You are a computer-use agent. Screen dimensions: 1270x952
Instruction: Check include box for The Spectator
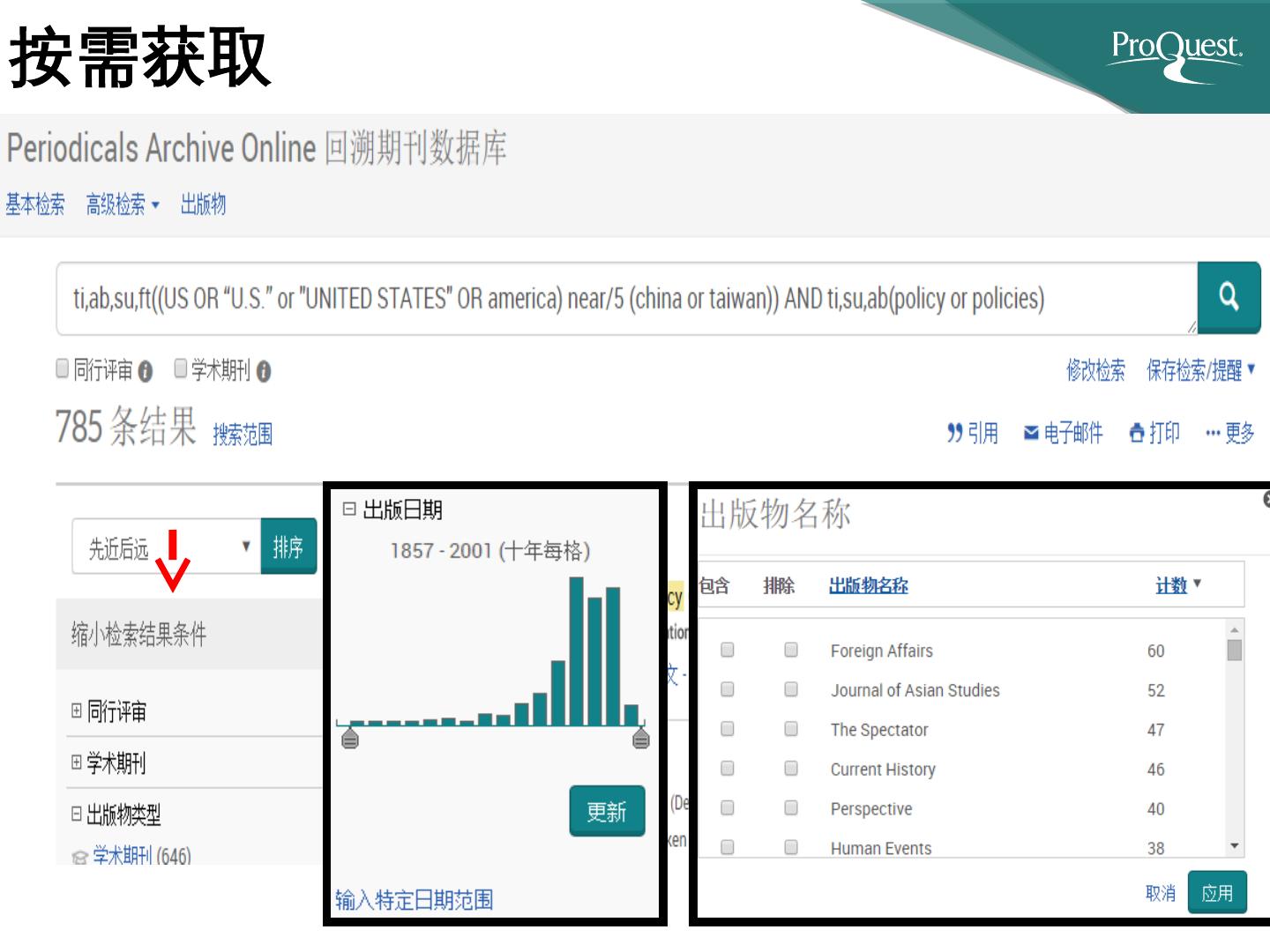click(x=728, y=729)
